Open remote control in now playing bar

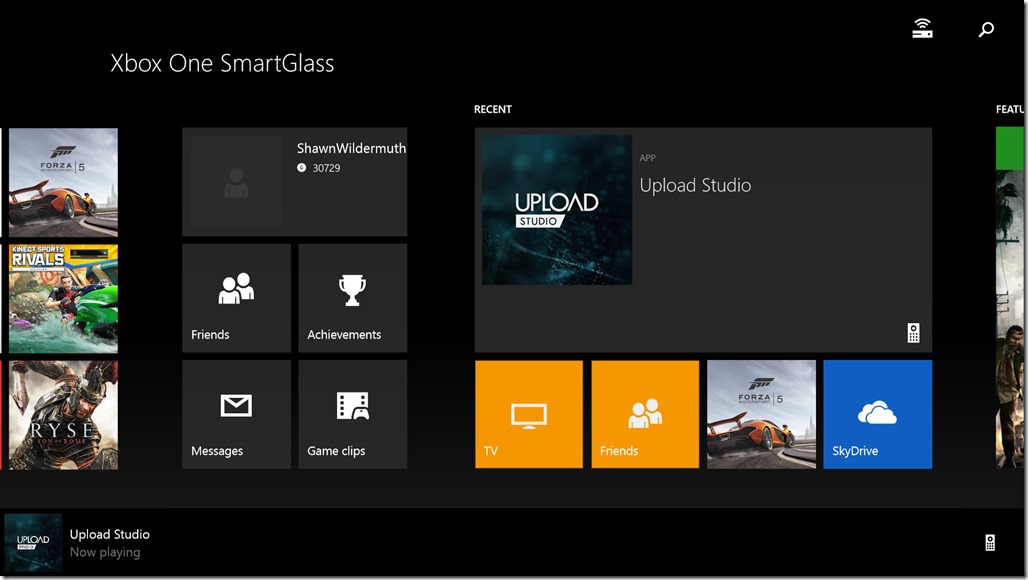coord(990,543)
